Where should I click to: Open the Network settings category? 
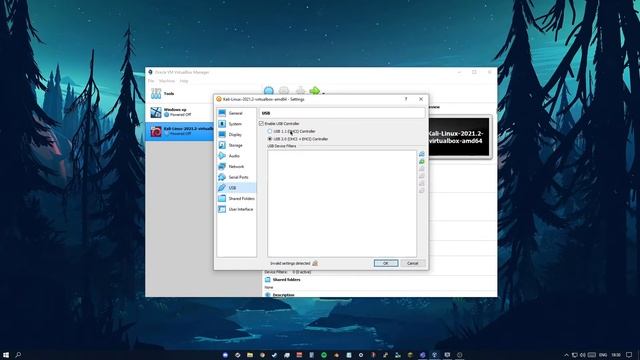(236, 166)
